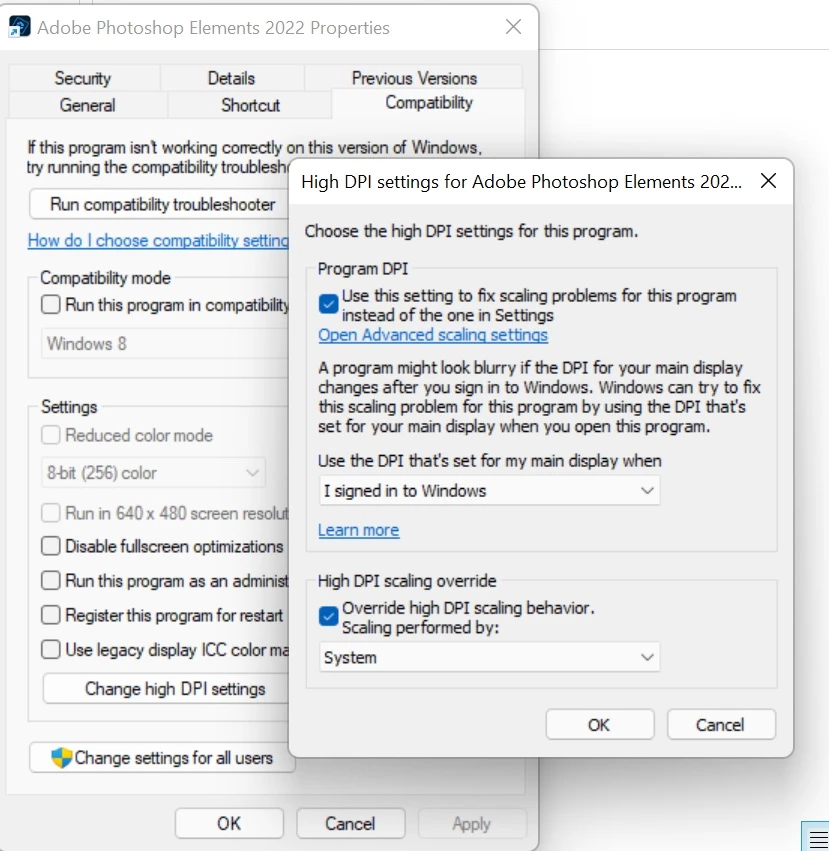
Task: Uncheck Override high DPI scaling behavior
Action: click(328, 616)
